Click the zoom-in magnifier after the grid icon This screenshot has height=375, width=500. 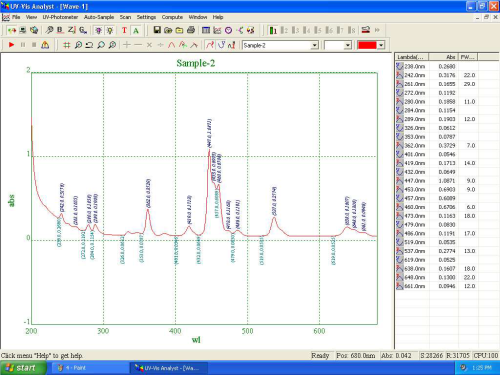click(x=78, y=45)
